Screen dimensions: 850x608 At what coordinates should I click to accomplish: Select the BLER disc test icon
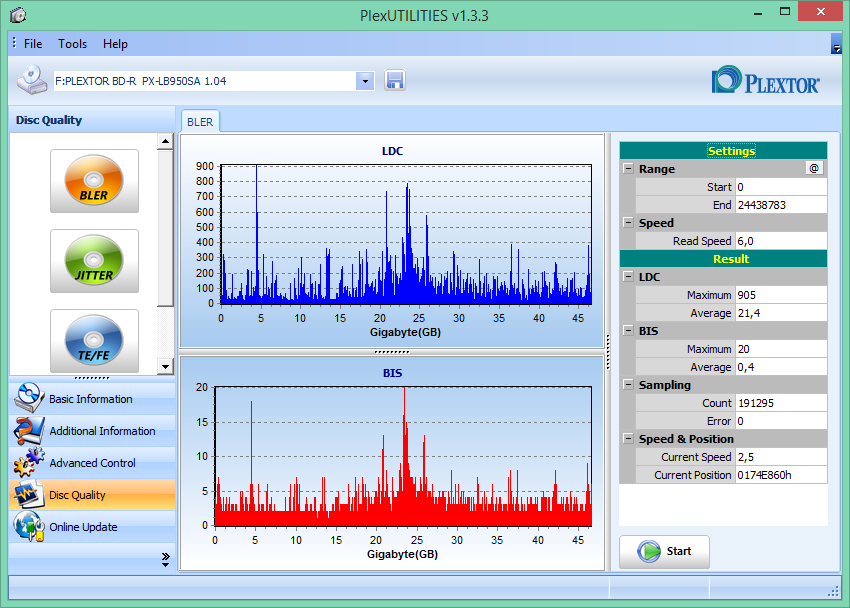click(x=94, y=181)
